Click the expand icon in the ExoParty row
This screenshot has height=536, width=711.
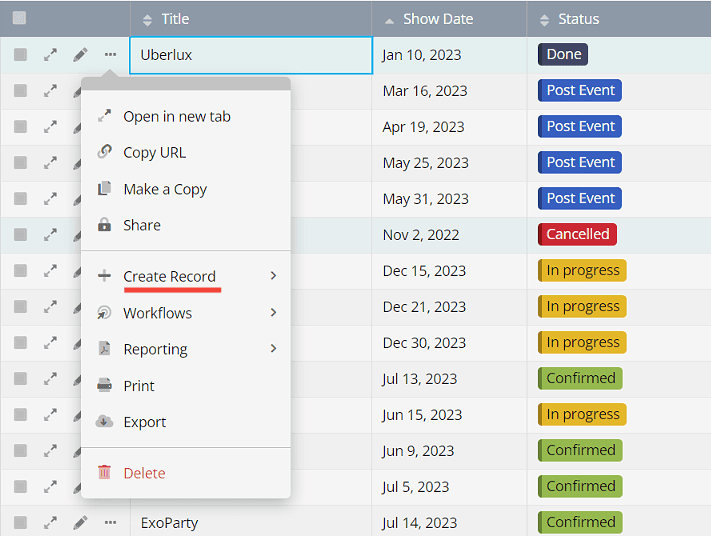[x=50, y=522]
